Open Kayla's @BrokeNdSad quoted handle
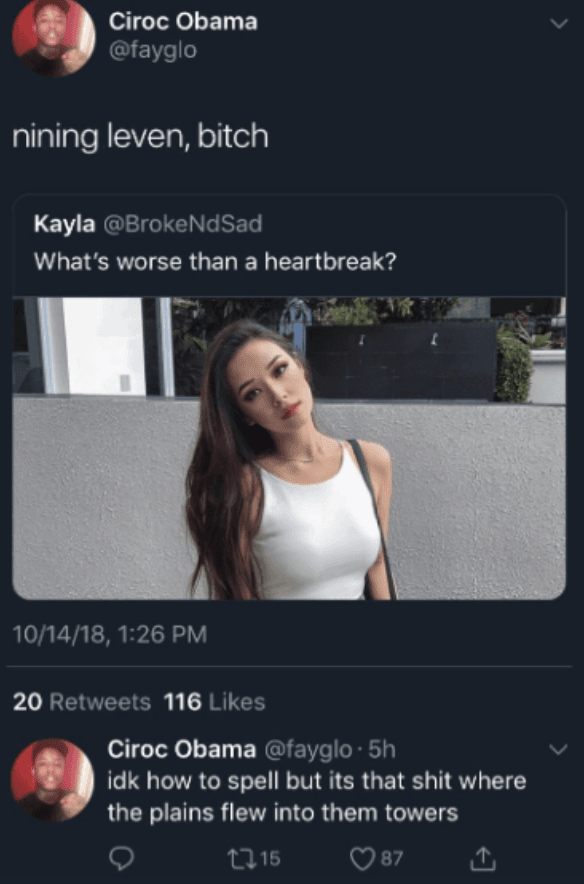Image resolution: width=584 pixels, height=884 pixels. (183, 224)
